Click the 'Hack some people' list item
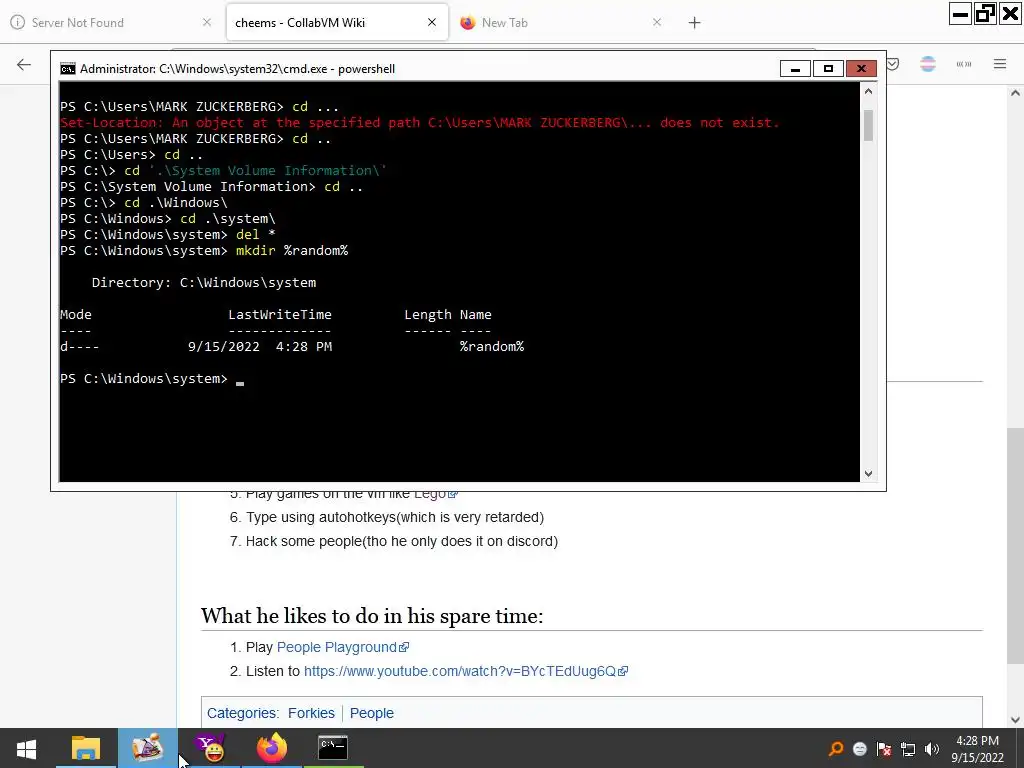Image resolution: width=1024 pixels, height=768 pixels. point(402,541)
